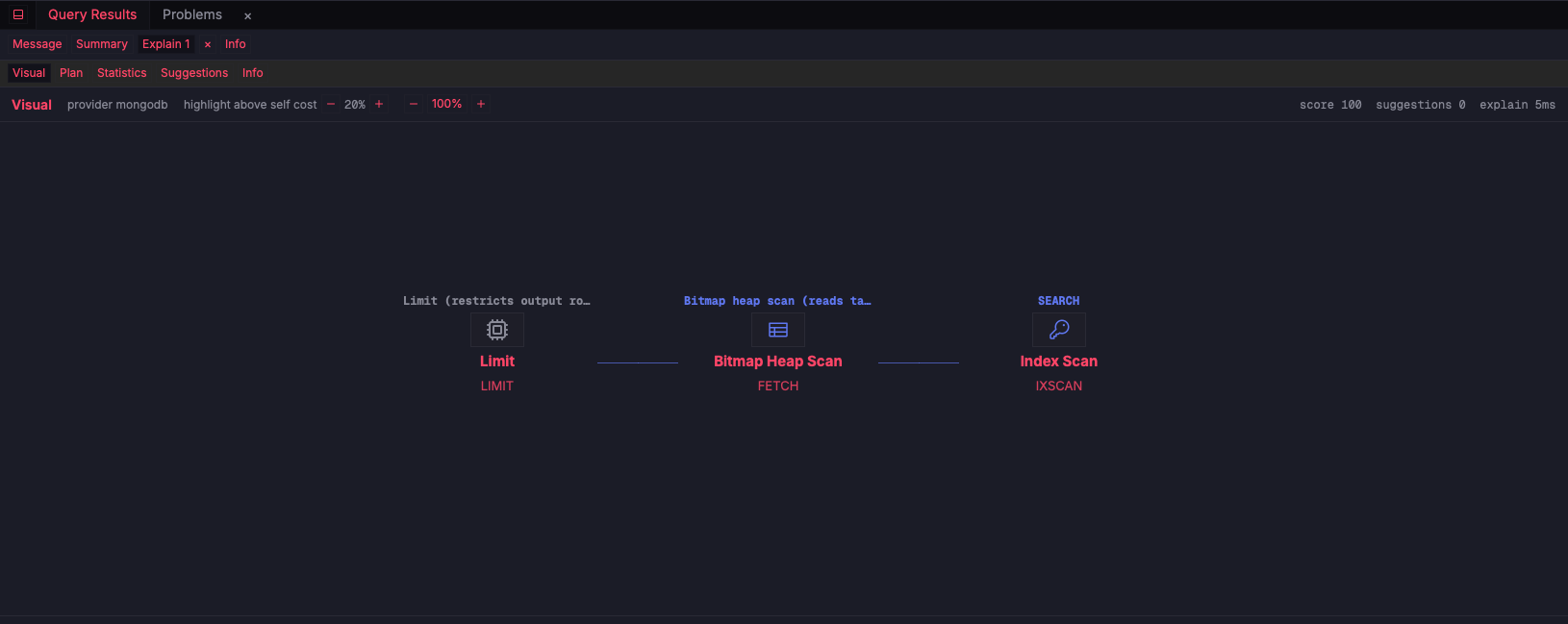This screenshot has width=1568, height=624.
Task: Select the Bitmap Heap Scan node title
Action: pos(778,362)
